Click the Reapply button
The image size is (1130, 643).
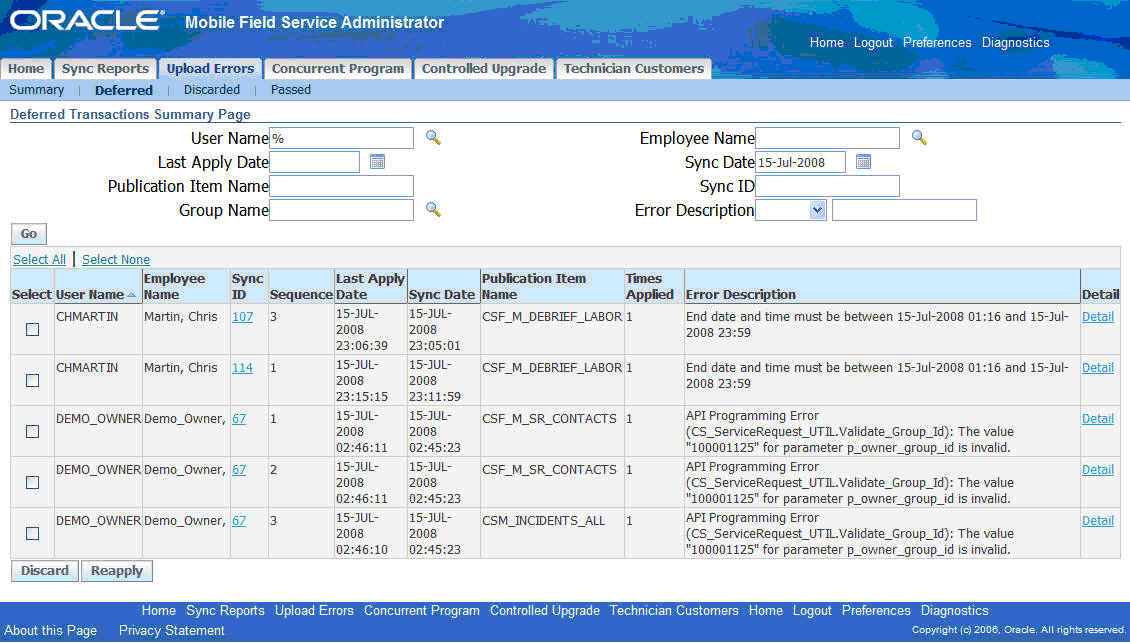point(117,570)
